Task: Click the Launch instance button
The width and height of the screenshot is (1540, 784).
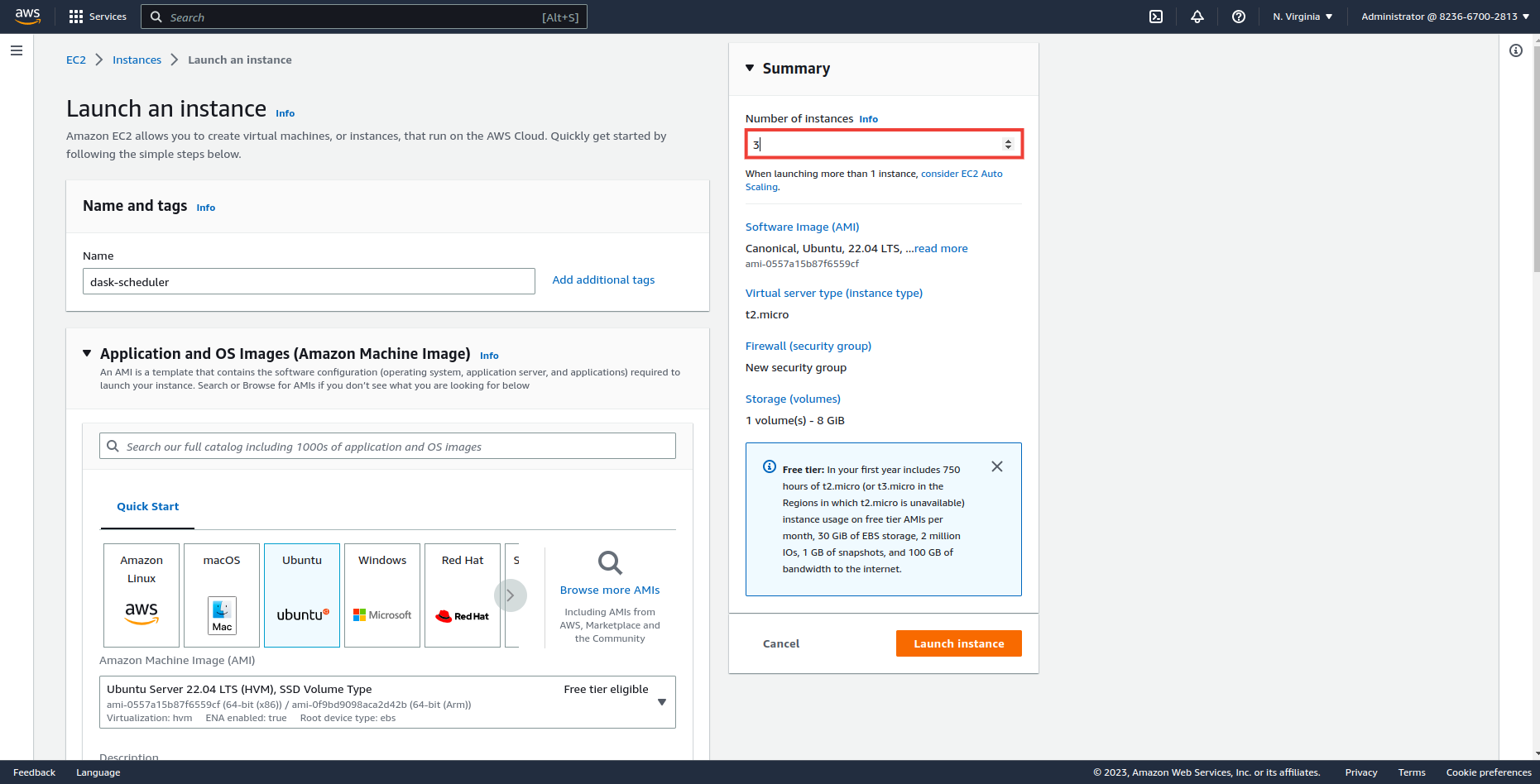Action: point(959,643)
